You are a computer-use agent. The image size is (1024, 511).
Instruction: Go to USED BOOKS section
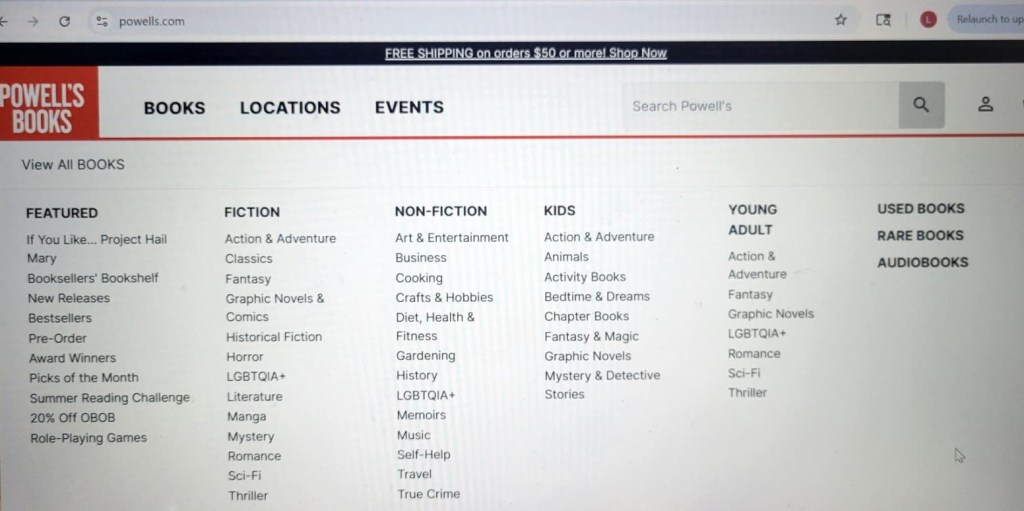pyautogui.click(x=920, y=209)
